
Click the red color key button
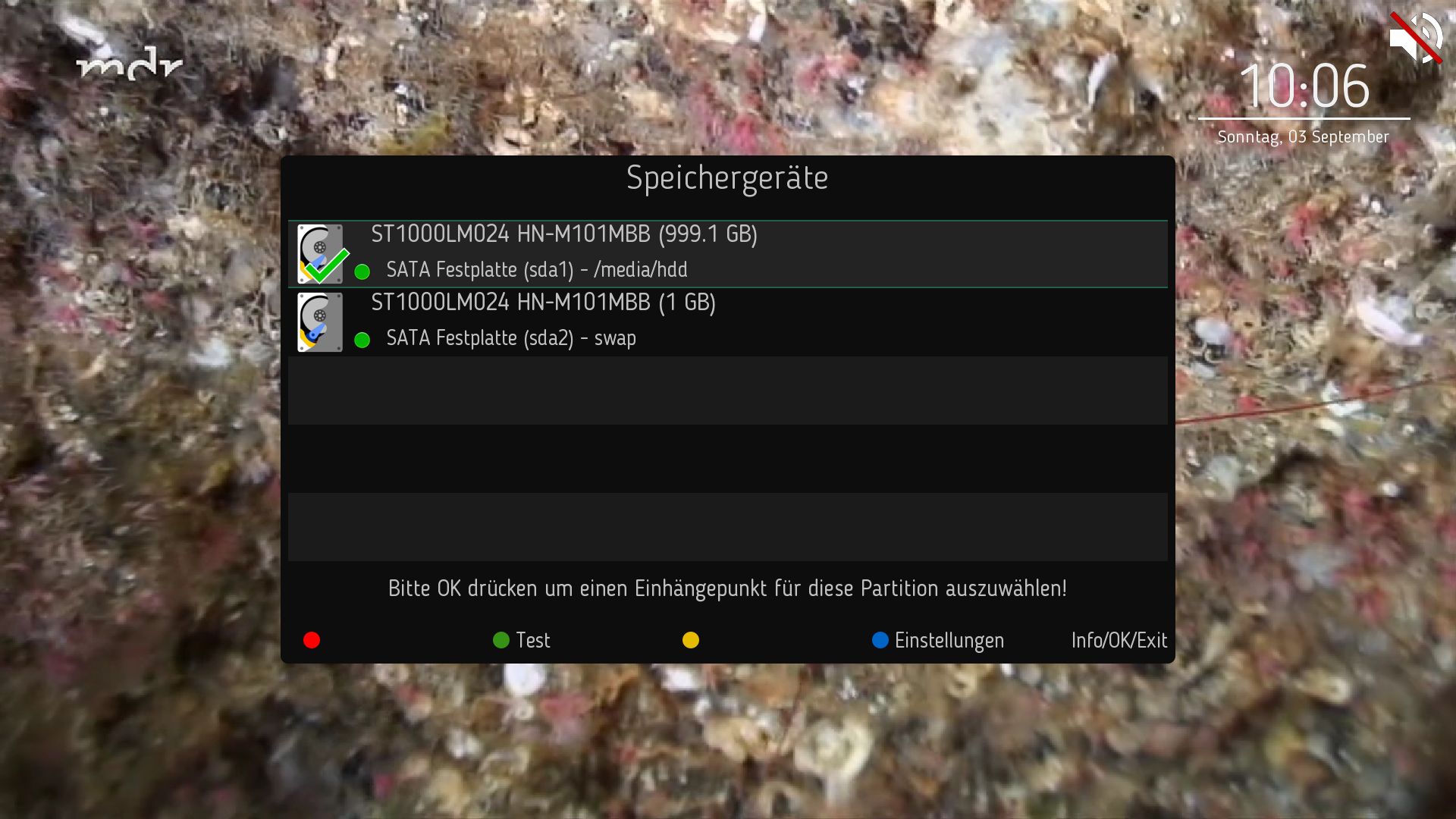coord(312,640)
